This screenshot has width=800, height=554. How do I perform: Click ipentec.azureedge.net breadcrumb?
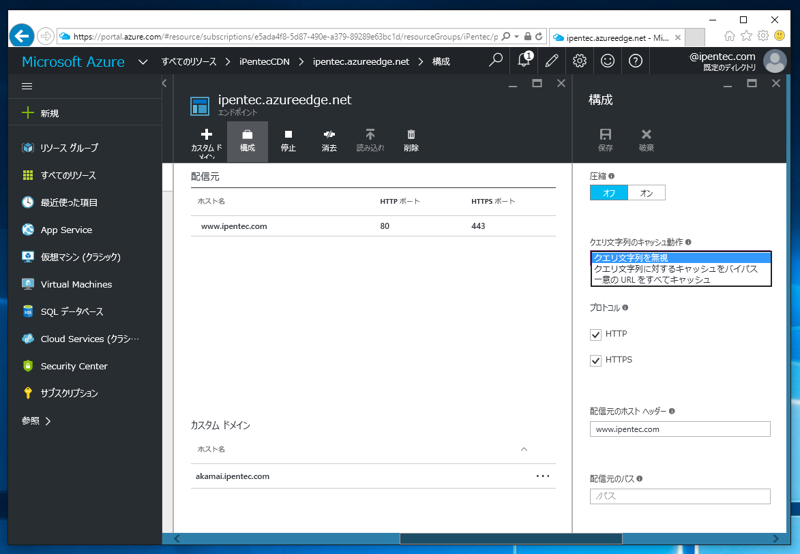pos(361,62)
